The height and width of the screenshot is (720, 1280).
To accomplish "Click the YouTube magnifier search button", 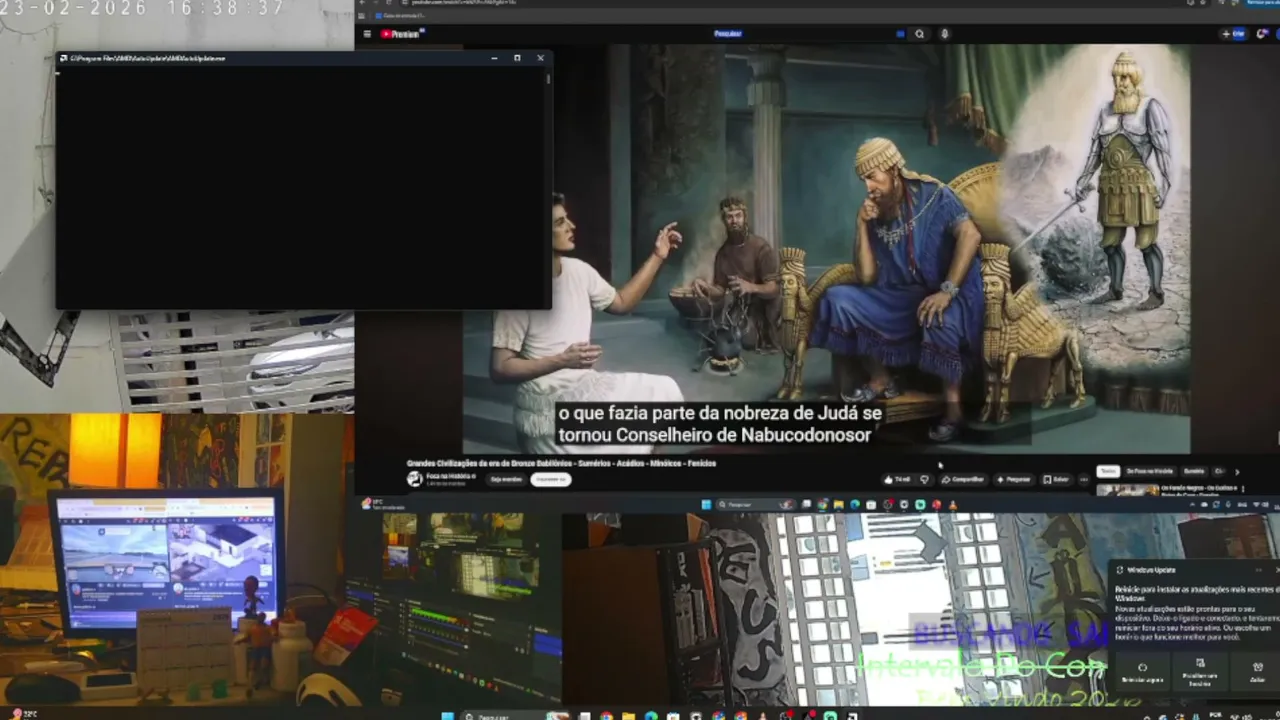I will click(919, 34).
